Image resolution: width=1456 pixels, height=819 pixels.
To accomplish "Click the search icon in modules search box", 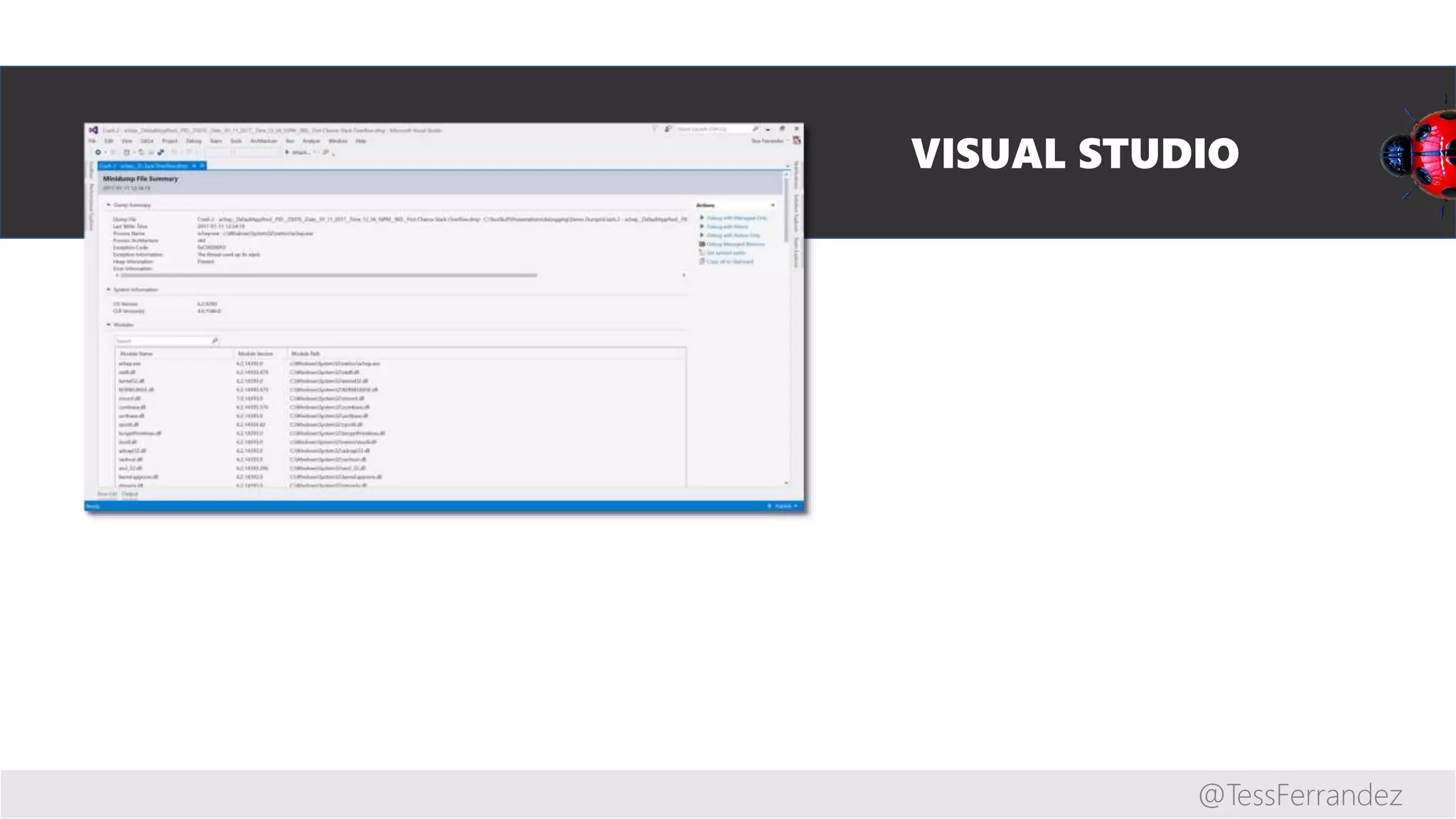I will (215, 341).
